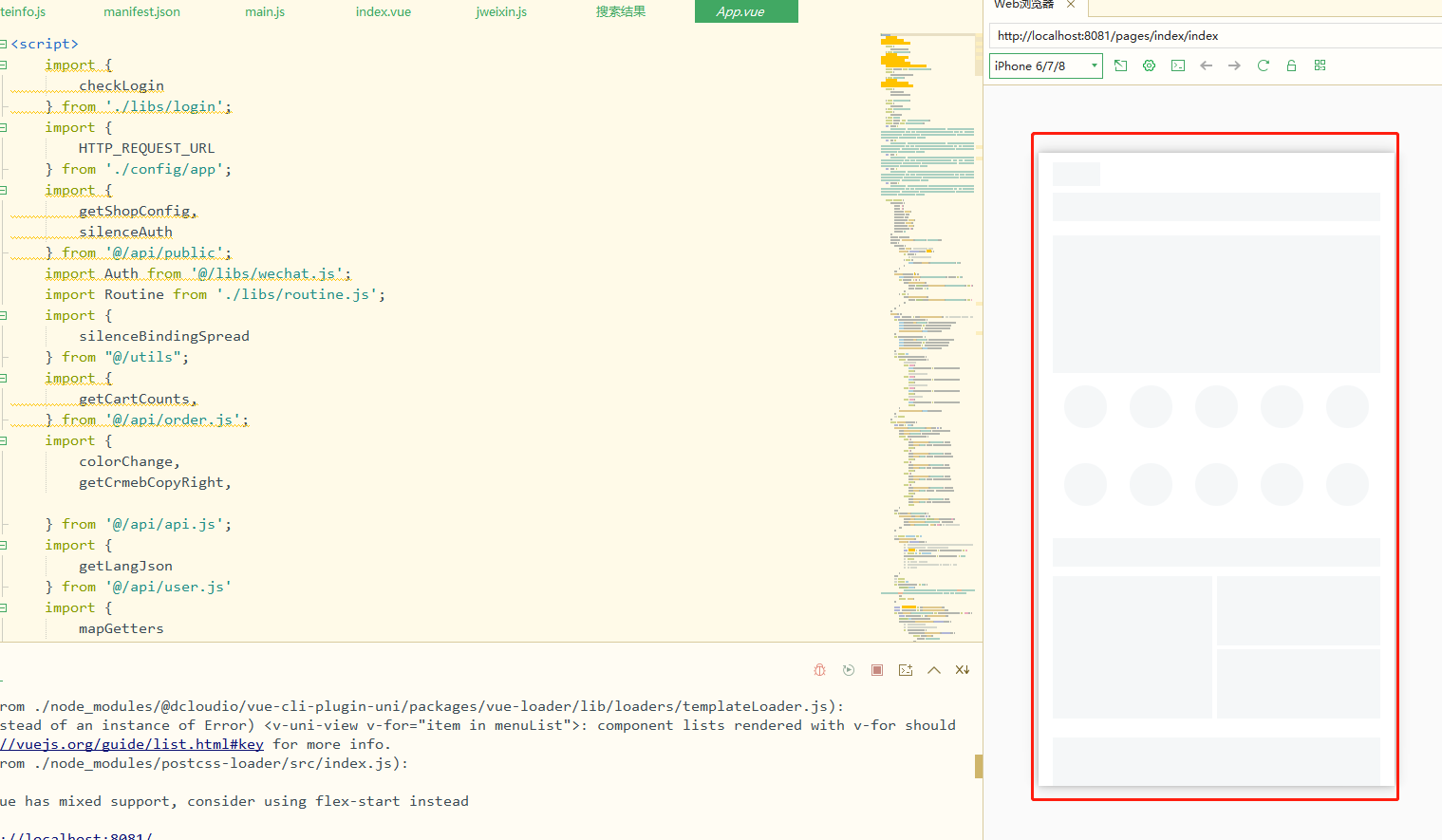This screenshot has height=840, width=1442.
Task: Open the iPhone 6/7/8 device dropdown
Action: point(1046,65)
